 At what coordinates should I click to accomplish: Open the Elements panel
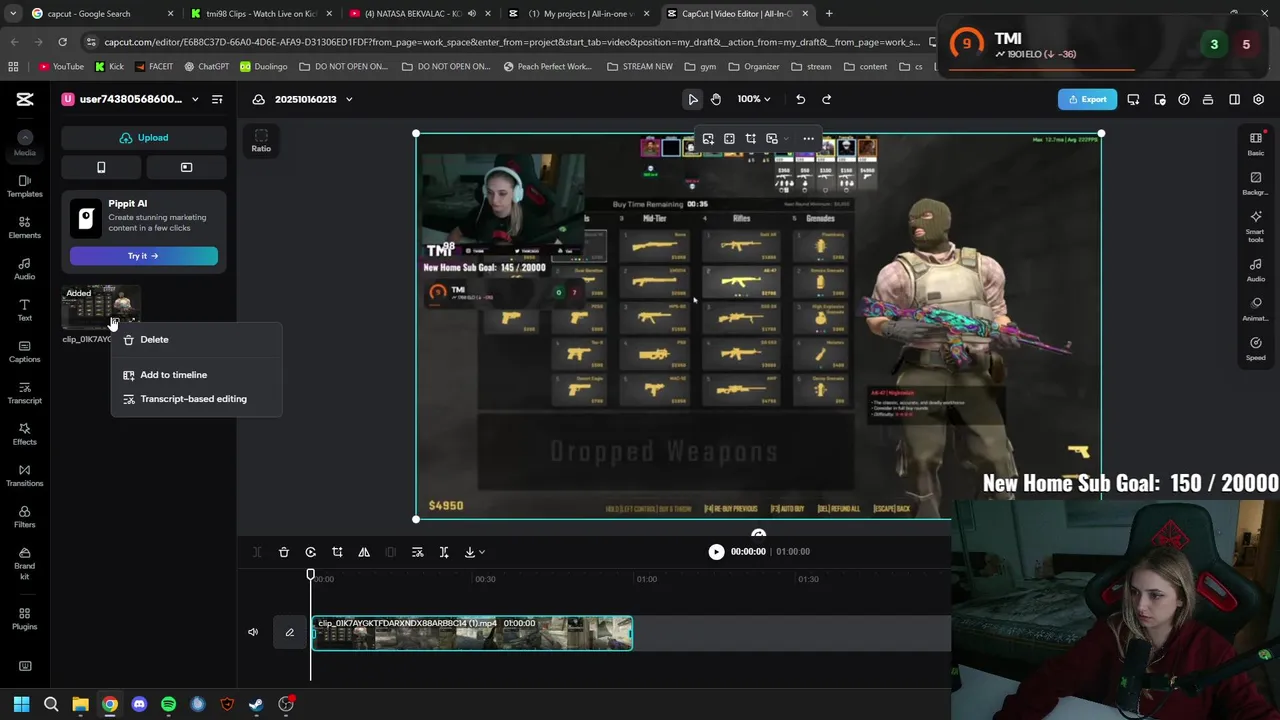(x=25, y=227)
